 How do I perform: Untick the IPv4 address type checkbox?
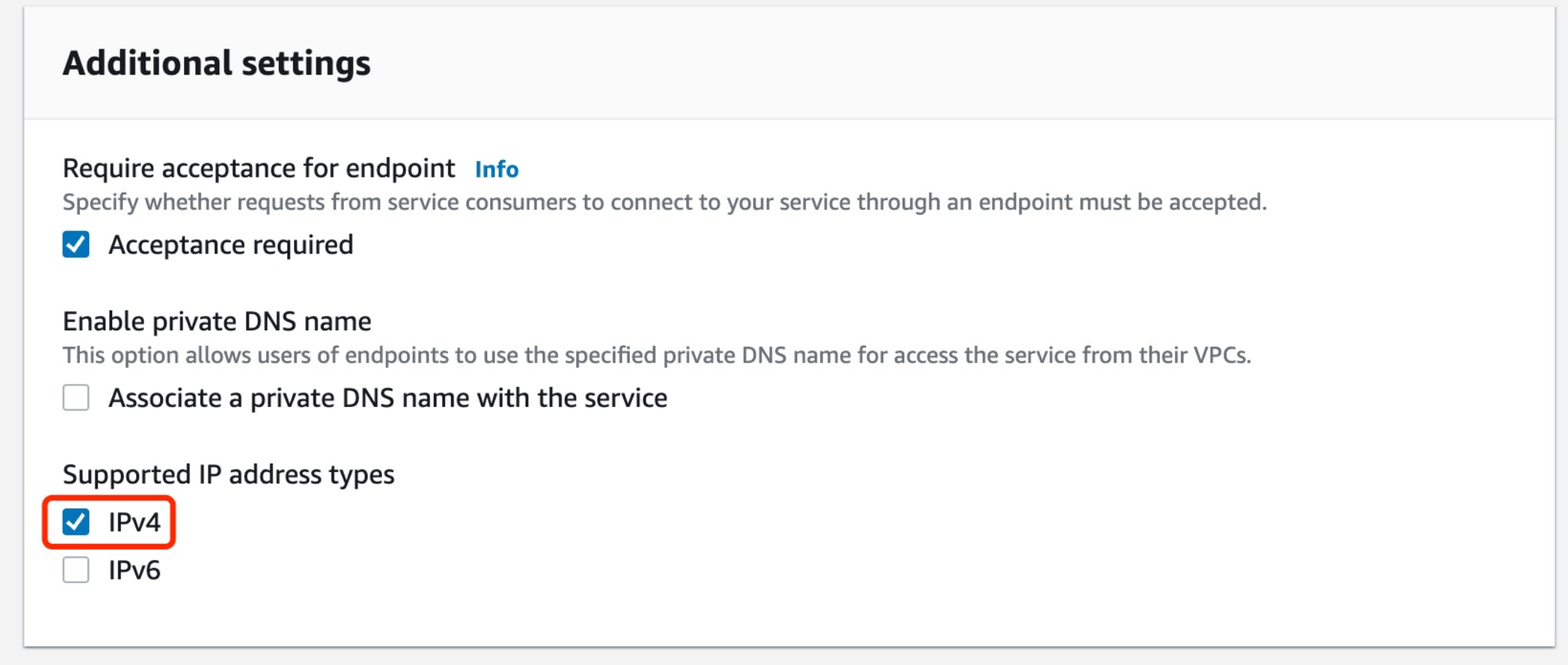click(x=76, y=522)
